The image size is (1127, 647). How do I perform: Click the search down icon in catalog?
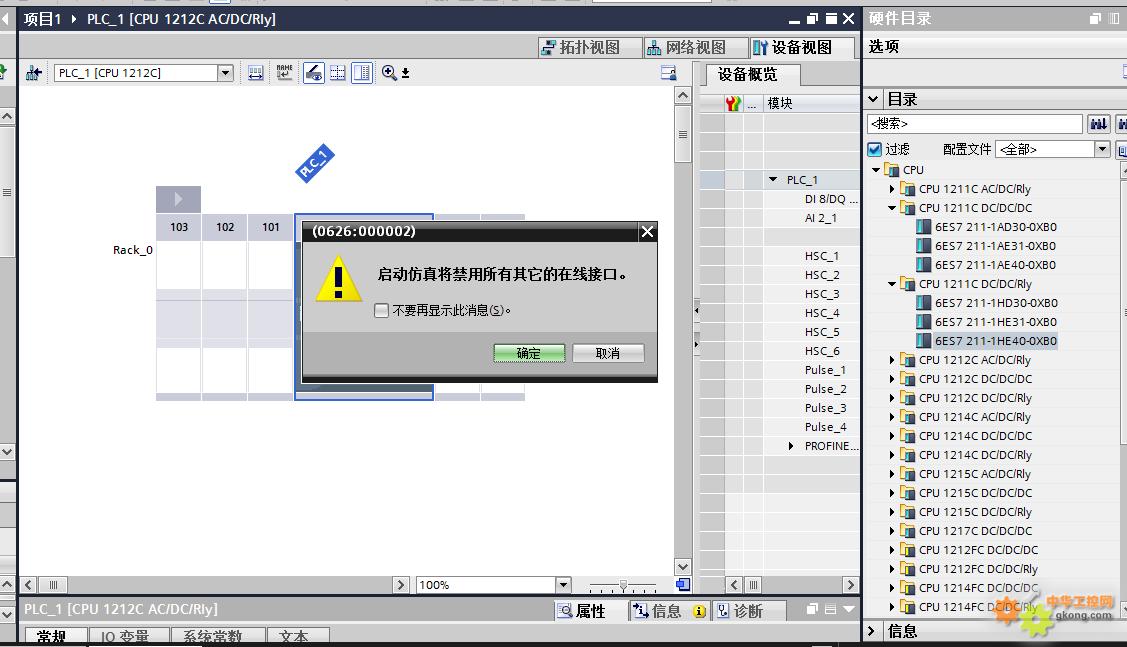click(1098, 124)
